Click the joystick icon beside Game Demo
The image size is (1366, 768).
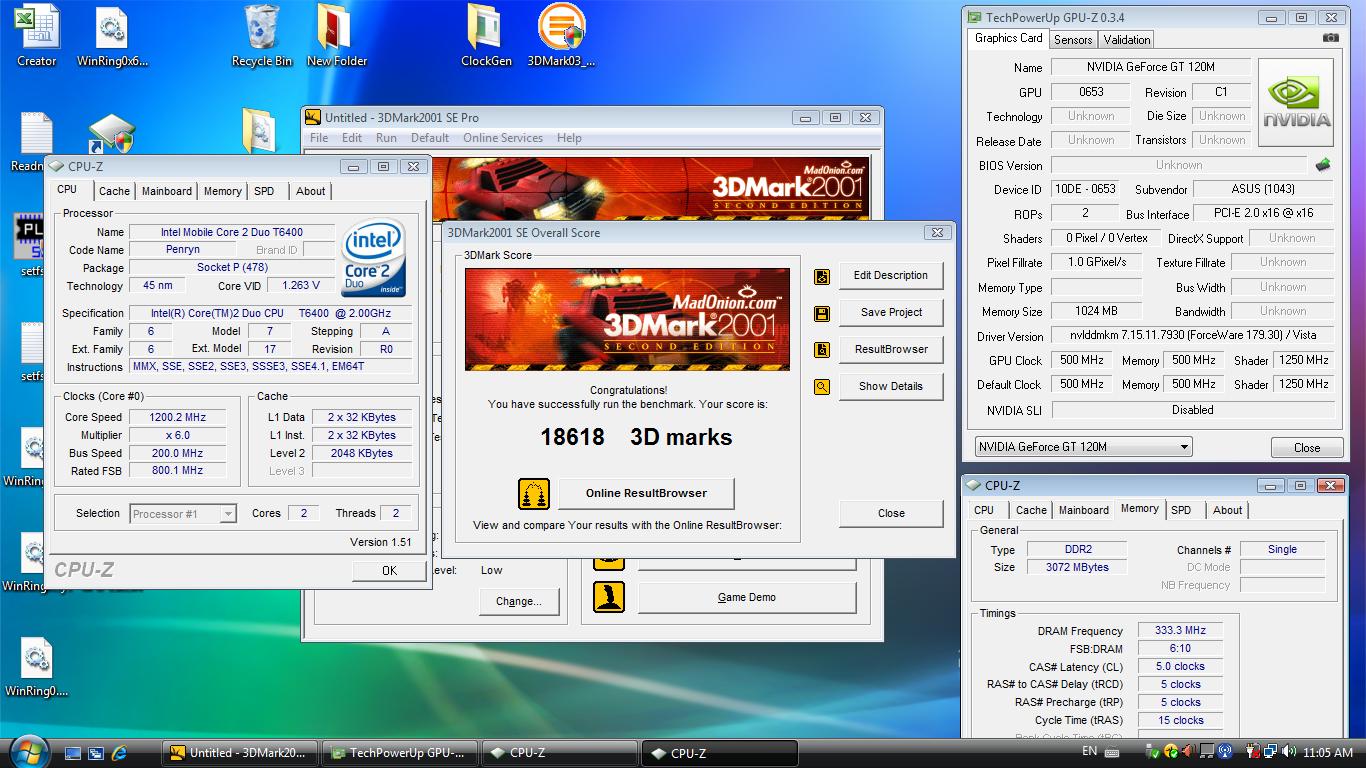609,597
